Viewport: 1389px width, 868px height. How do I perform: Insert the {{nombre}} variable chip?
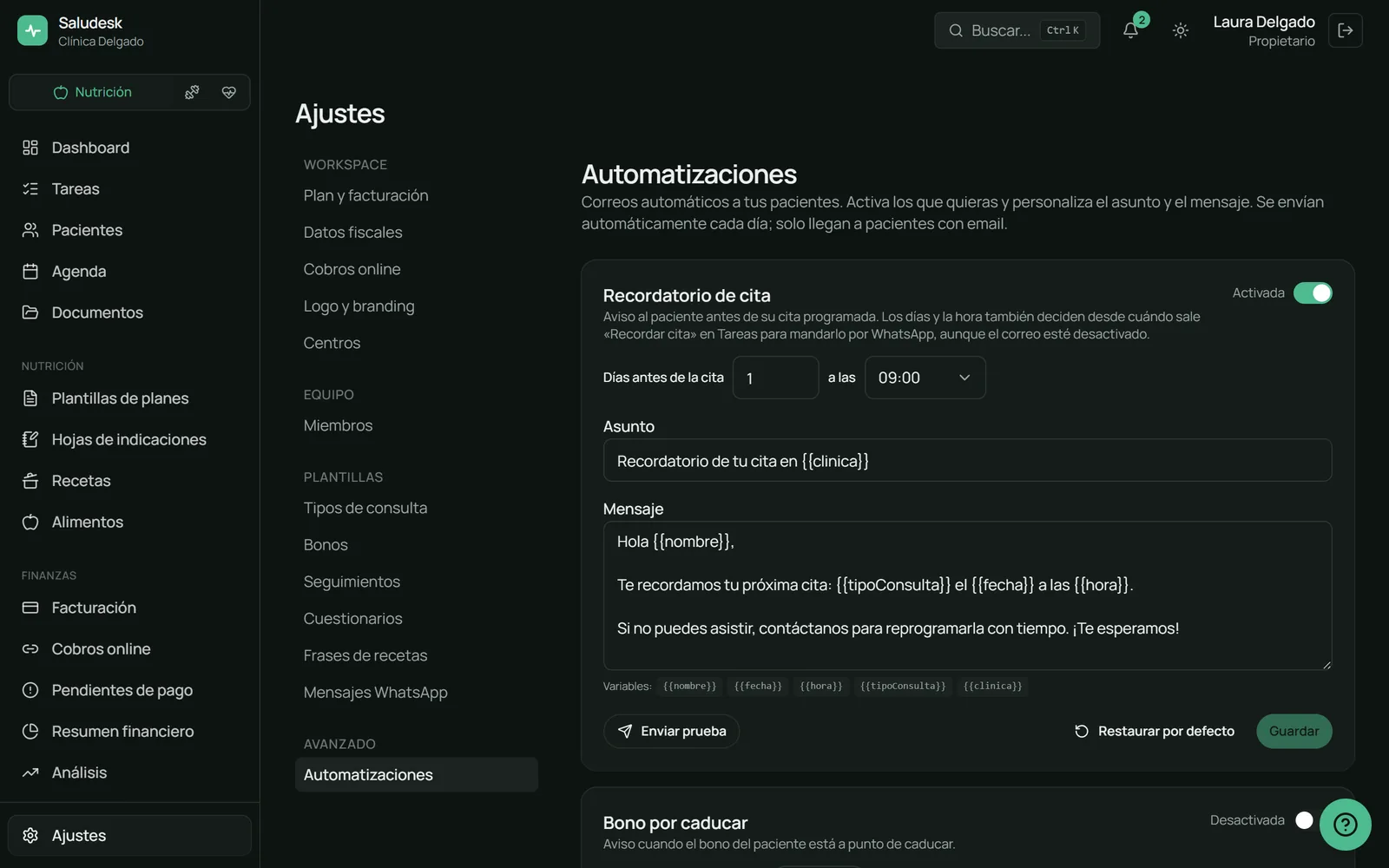[689, 686]
